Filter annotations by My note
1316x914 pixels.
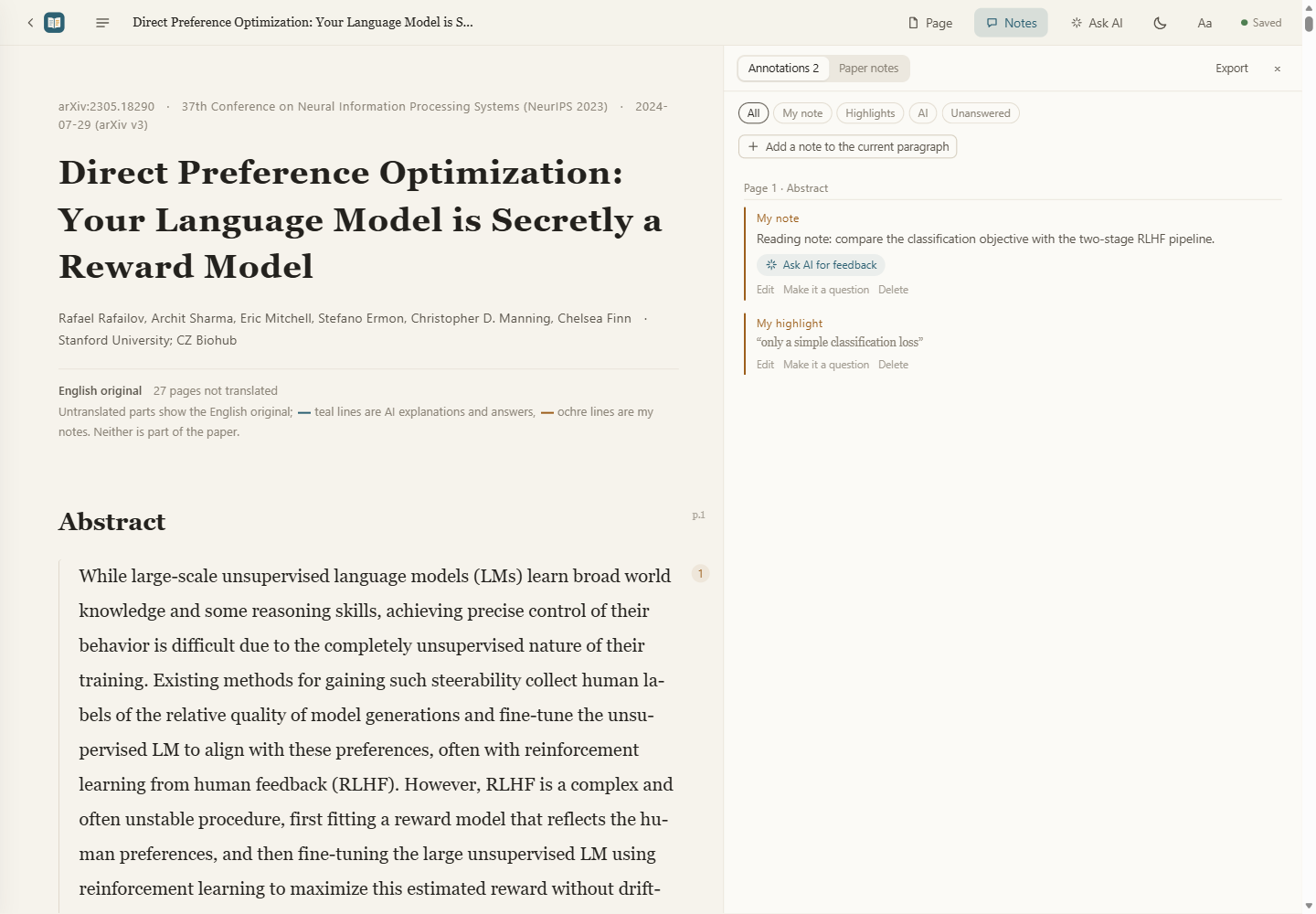[802, 113]
